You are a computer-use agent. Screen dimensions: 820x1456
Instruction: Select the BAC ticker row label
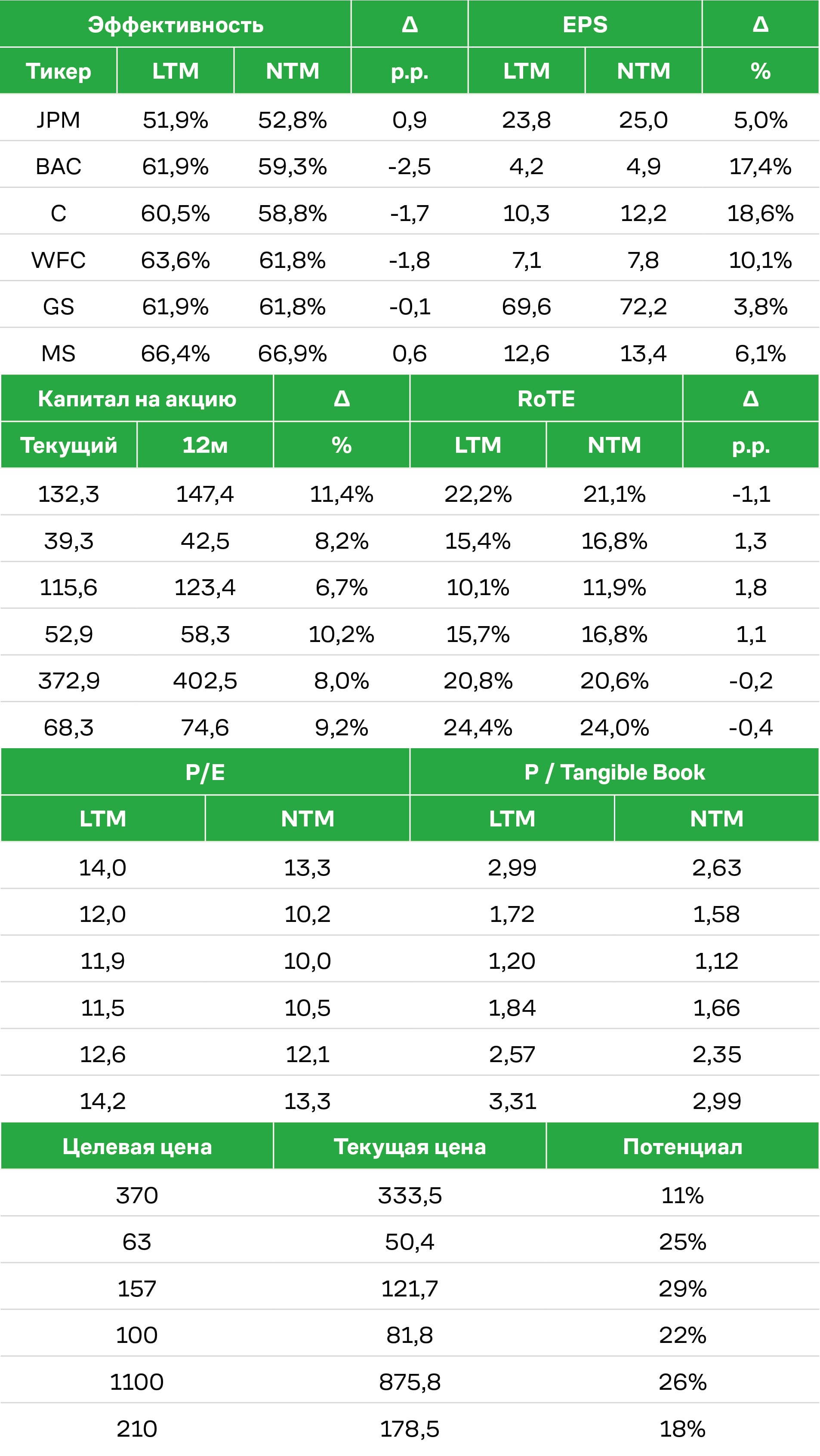[x=58, y=166]
